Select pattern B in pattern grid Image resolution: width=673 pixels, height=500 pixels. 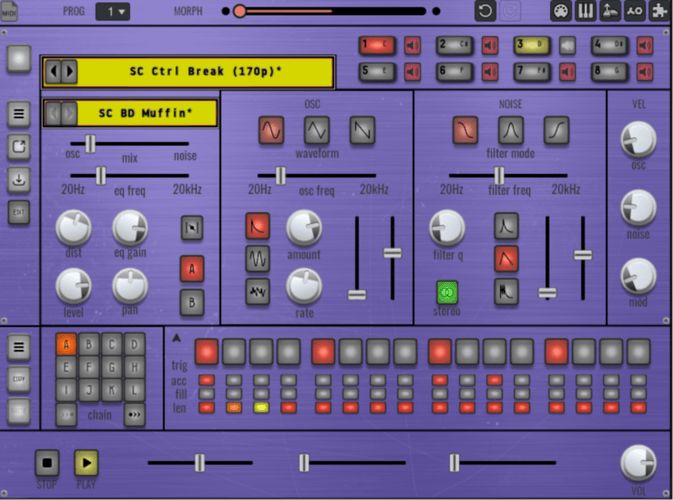click(x=89, y=344)
